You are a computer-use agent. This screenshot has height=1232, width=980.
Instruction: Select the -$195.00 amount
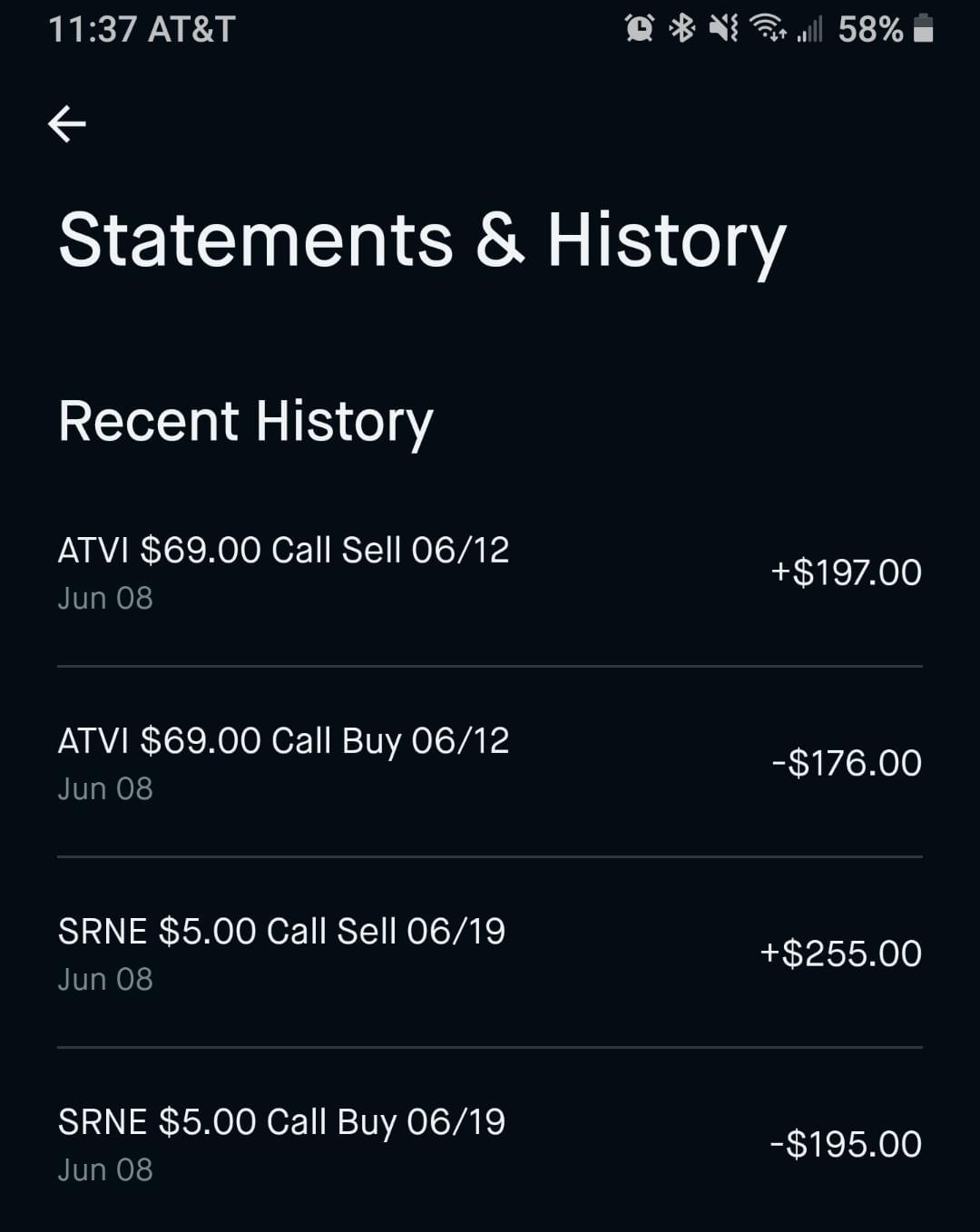coord(846,1144)
